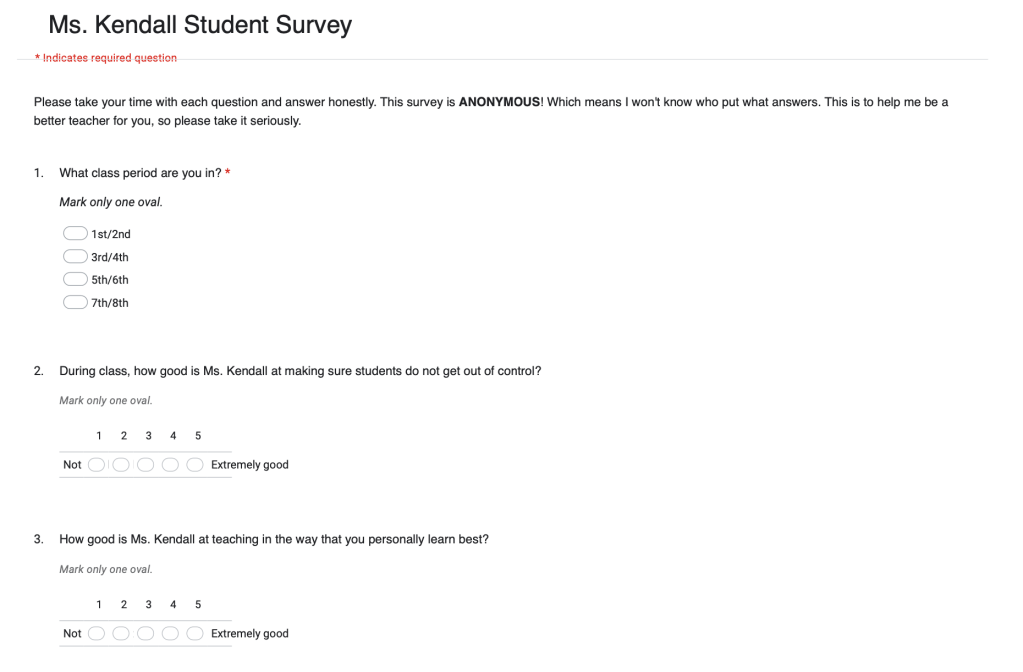This screenshot has width=1023, height=672.
Task: Rate question 3 teaching style as 1
Action: [x=97, y=634]
